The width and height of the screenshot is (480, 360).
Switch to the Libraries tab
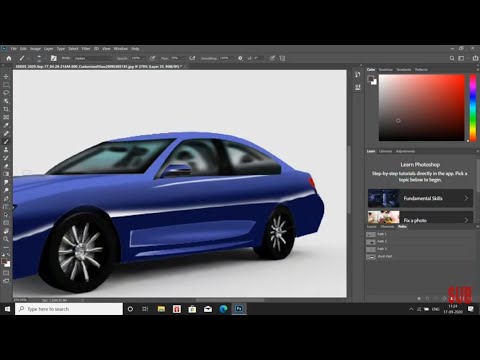tap(385, 151)
